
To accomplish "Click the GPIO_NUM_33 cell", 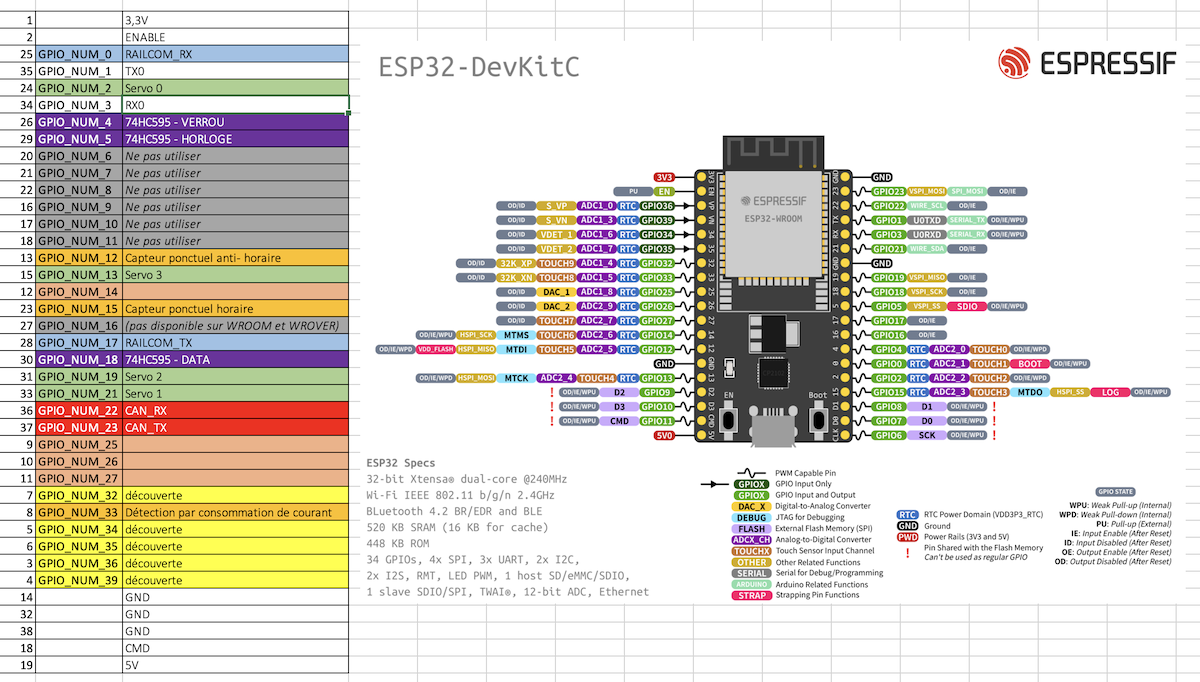I will coord(79,513).
